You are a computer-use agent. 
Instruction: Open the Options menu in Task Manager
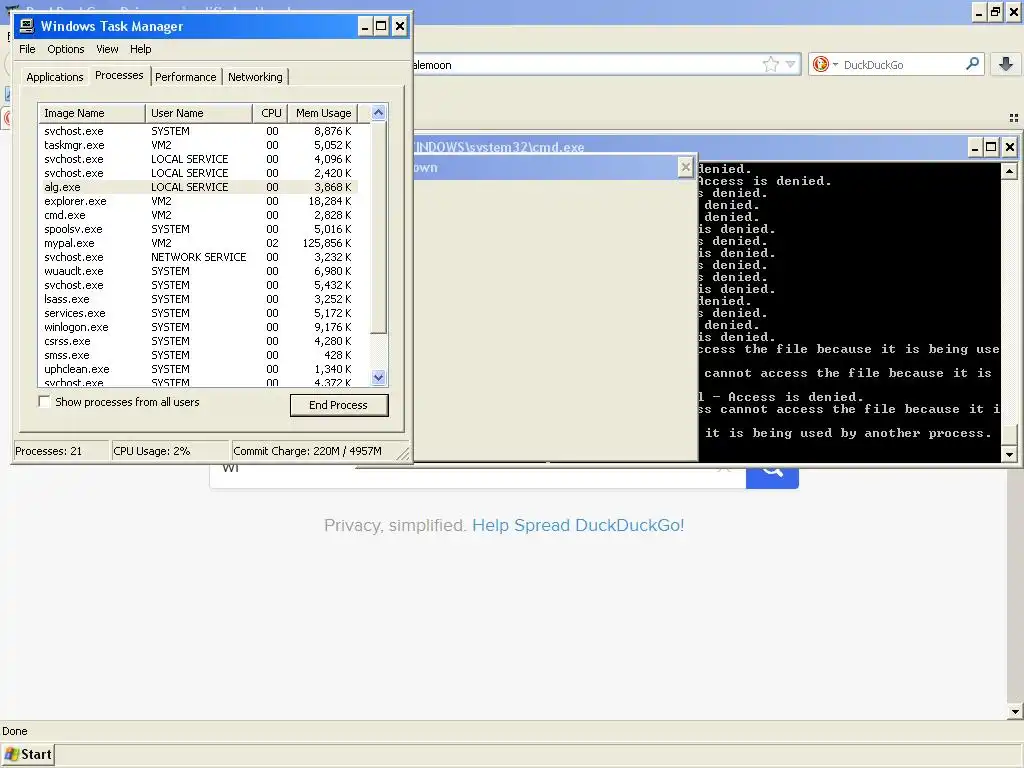tap(66, 49)
